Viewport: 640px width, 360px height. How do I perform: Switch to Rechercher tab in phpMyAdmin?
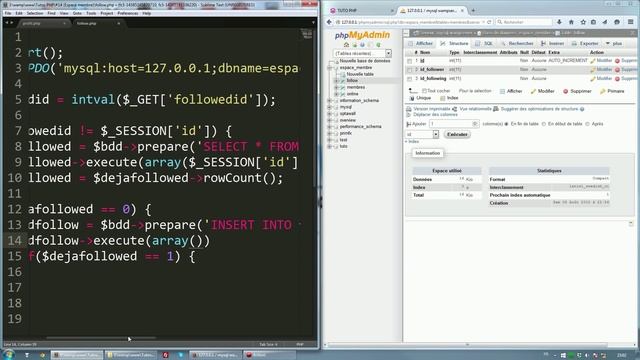[517, 44]
